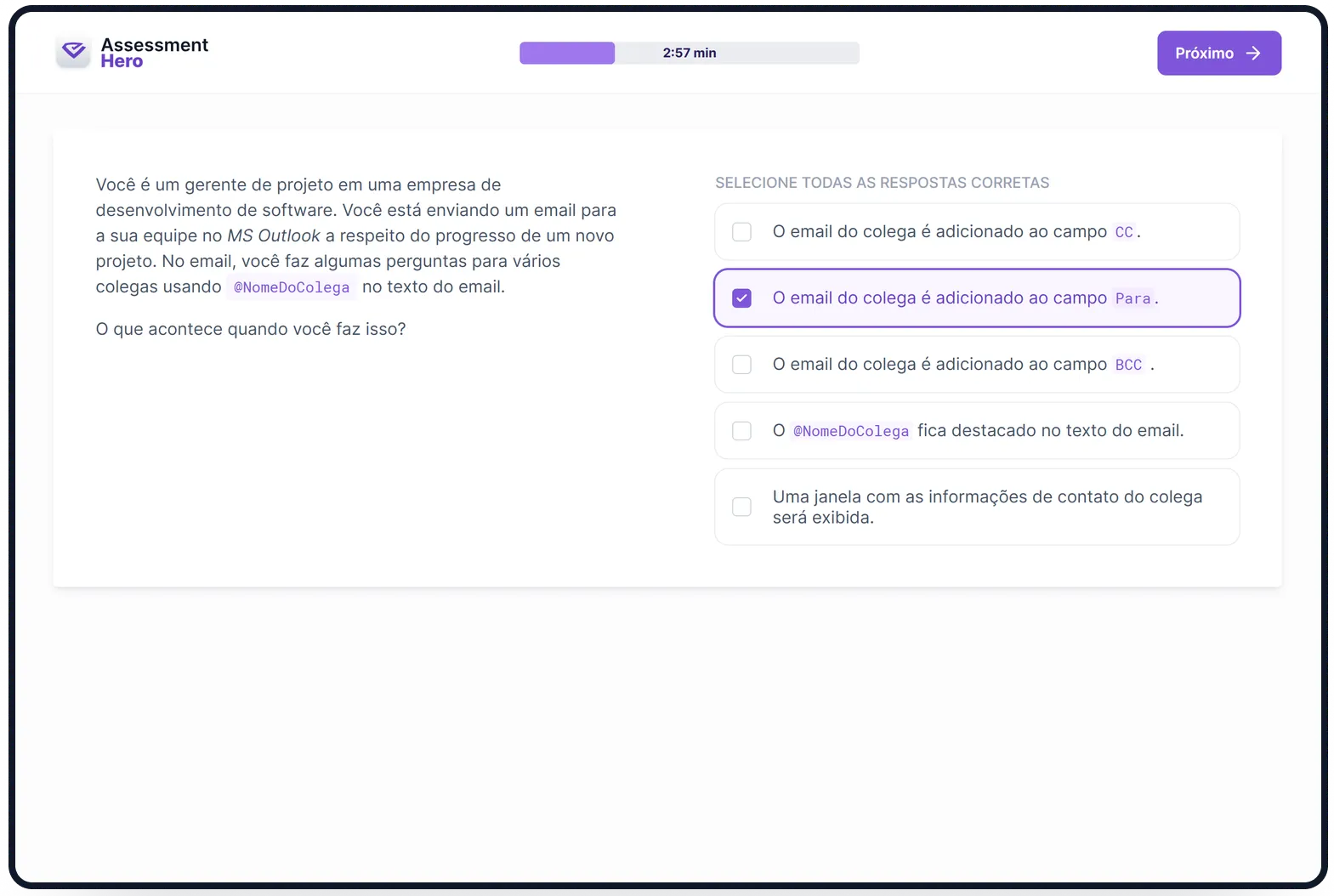1334x896 pixels.
Task: Click the Assessment Hero brand text
Action: coord(154,53)
